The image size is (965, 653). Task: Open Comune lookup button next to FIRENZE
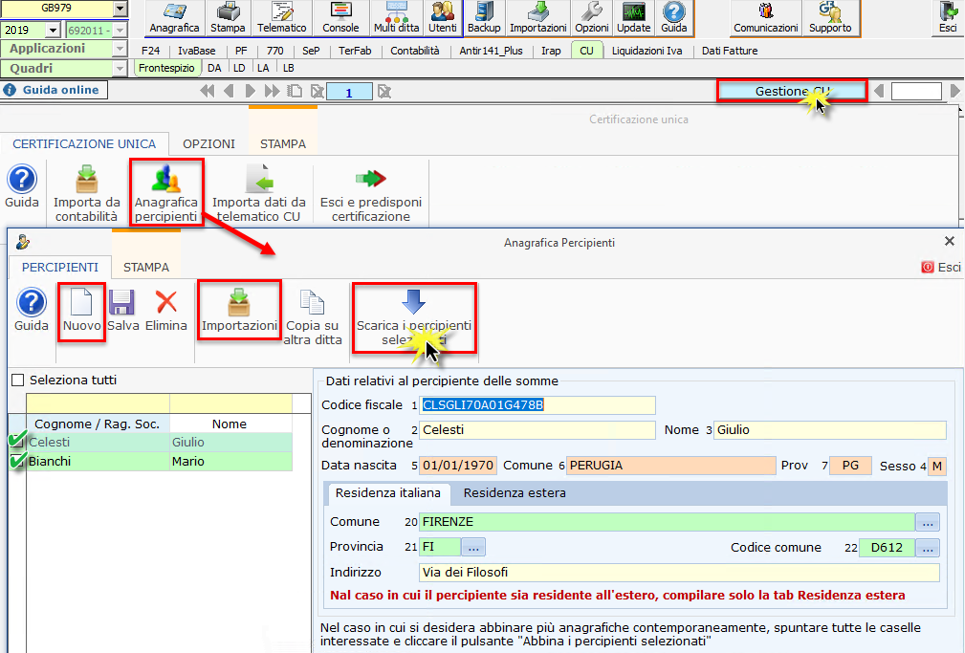[928, 522]
